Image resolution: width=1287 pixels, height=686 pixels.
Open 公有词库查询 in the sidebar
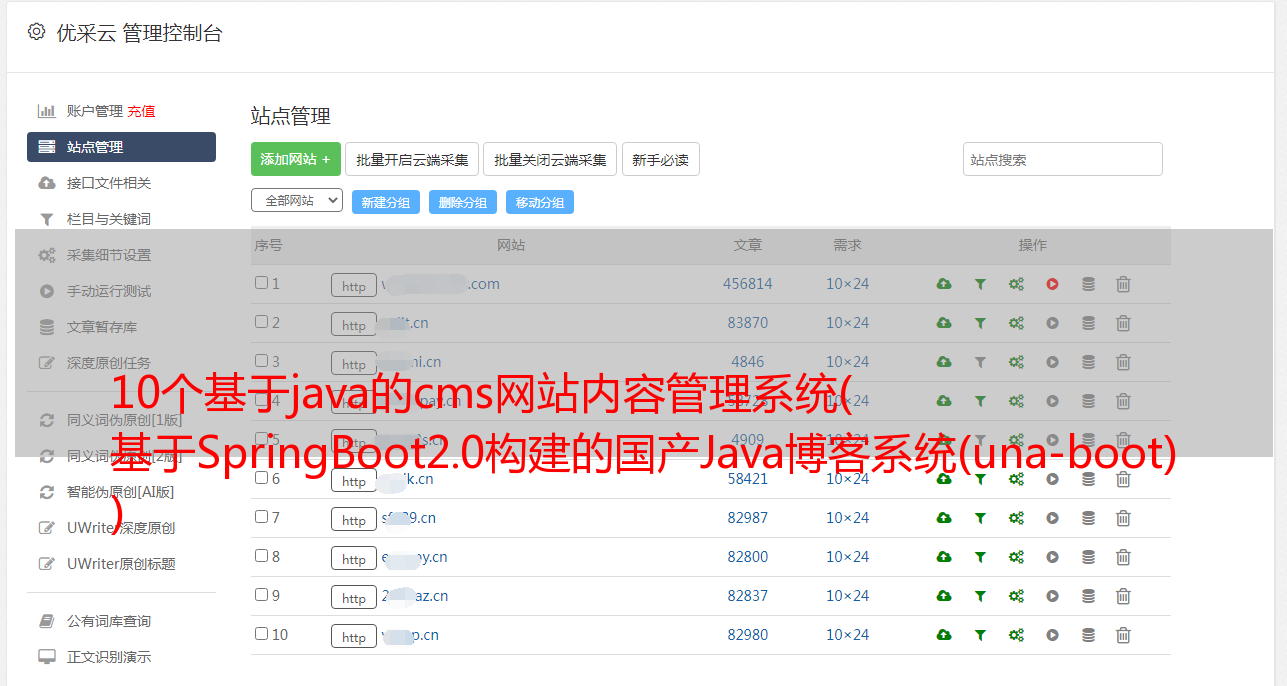[109, 622]
